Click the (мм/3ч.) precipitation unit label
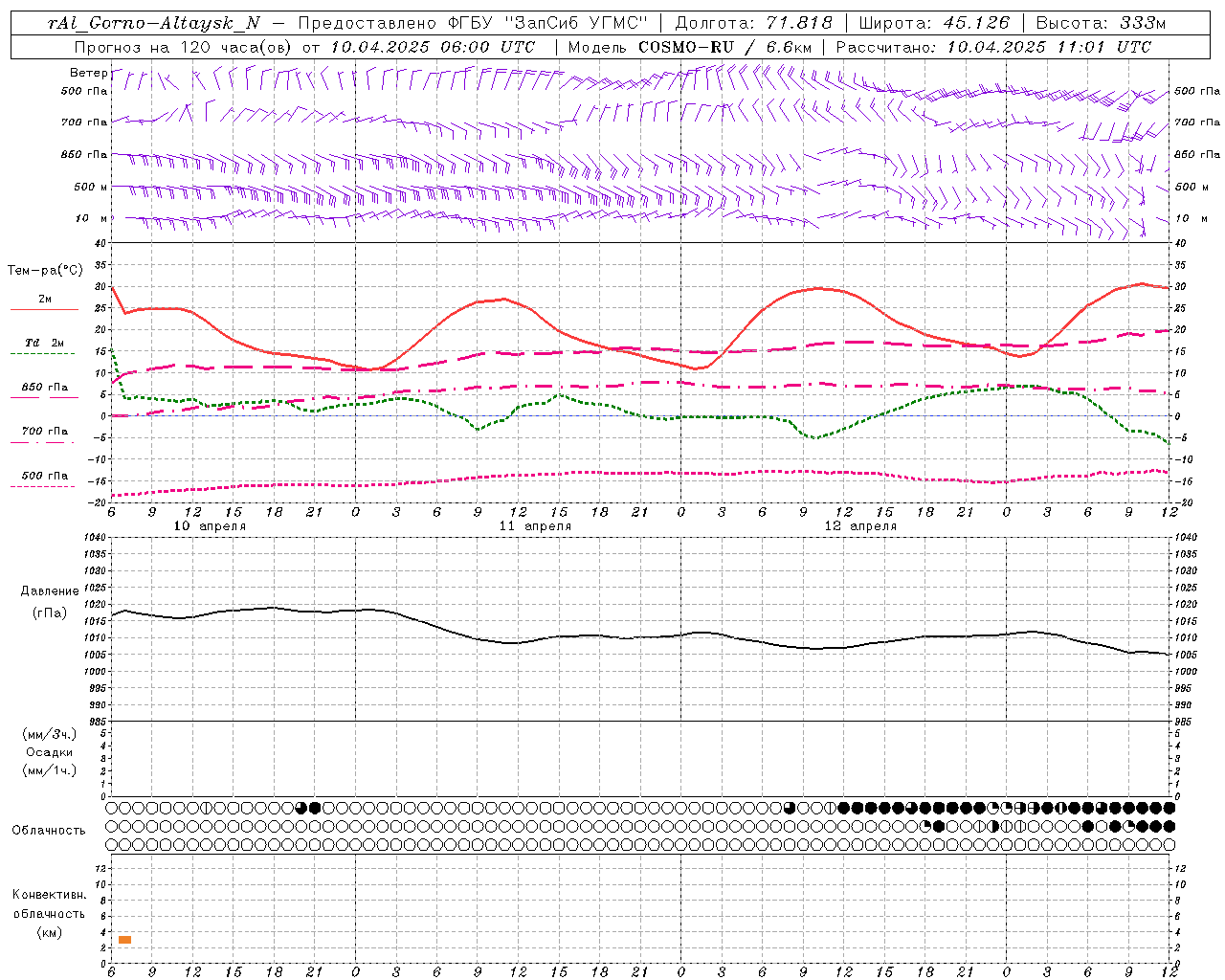This screenshot has height=980, width=1225. [x=50, y=734]
